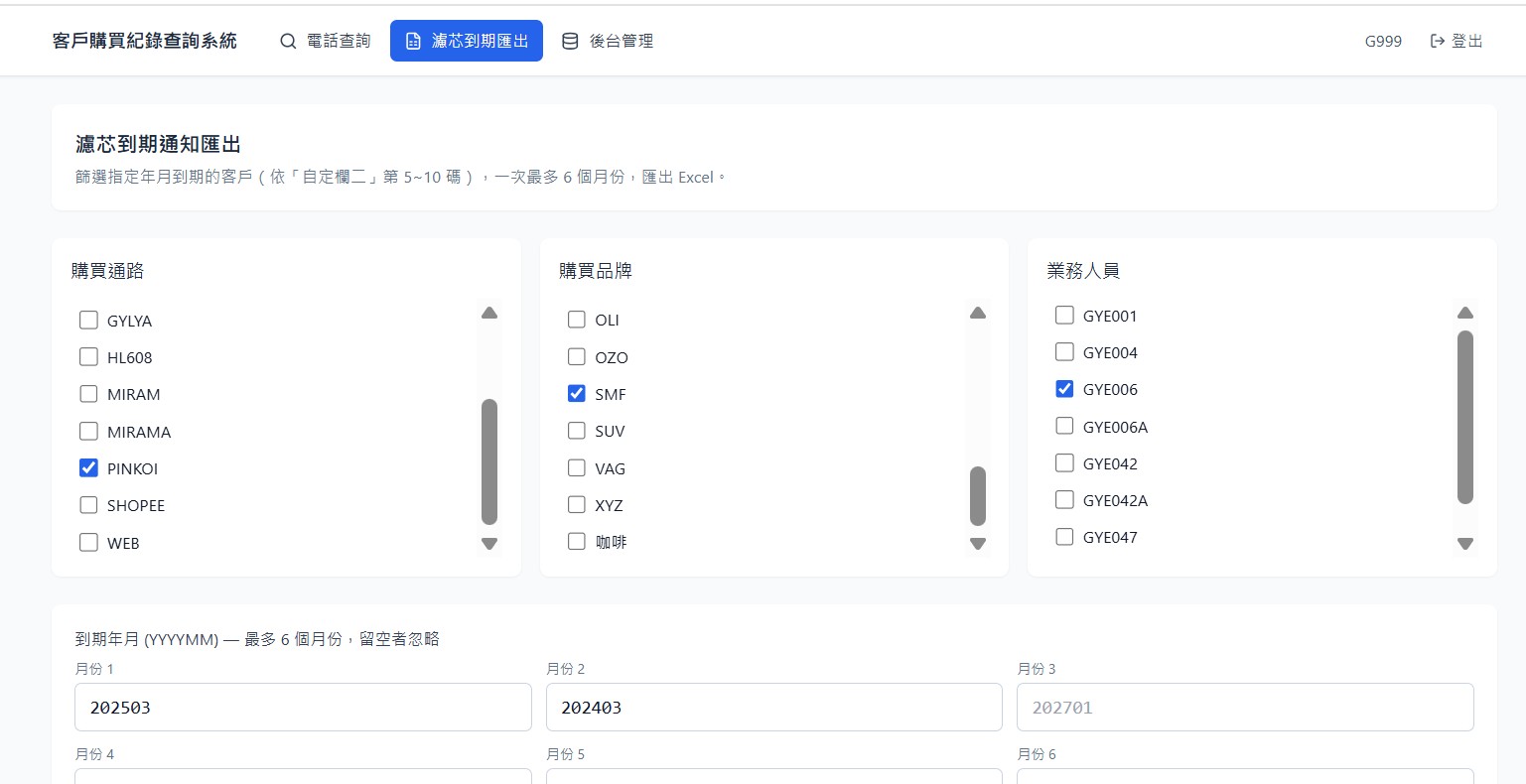Viewport: 1526px width, 784px height.
Task: Check the OLI brand checkbox
Action: click(576, 319)
